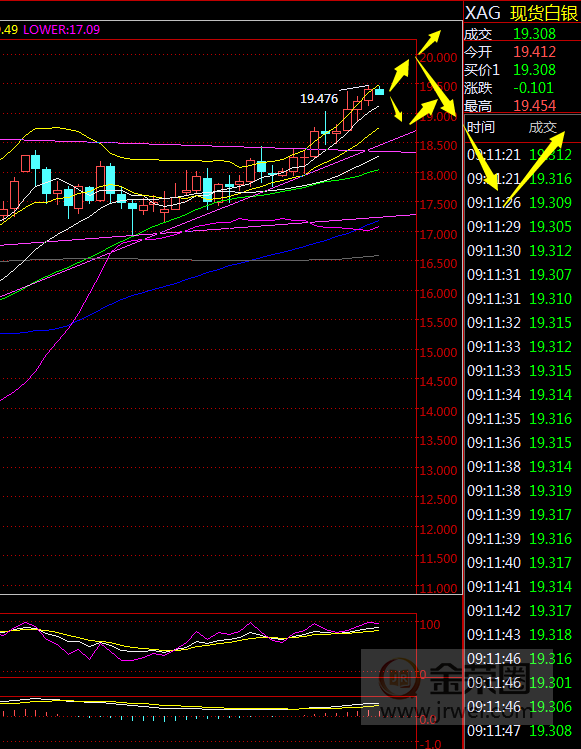The height and width of the screenshot is (749, 581).
Task: Click the 16.000 price axis label
Action: click(x=438, y=294)
